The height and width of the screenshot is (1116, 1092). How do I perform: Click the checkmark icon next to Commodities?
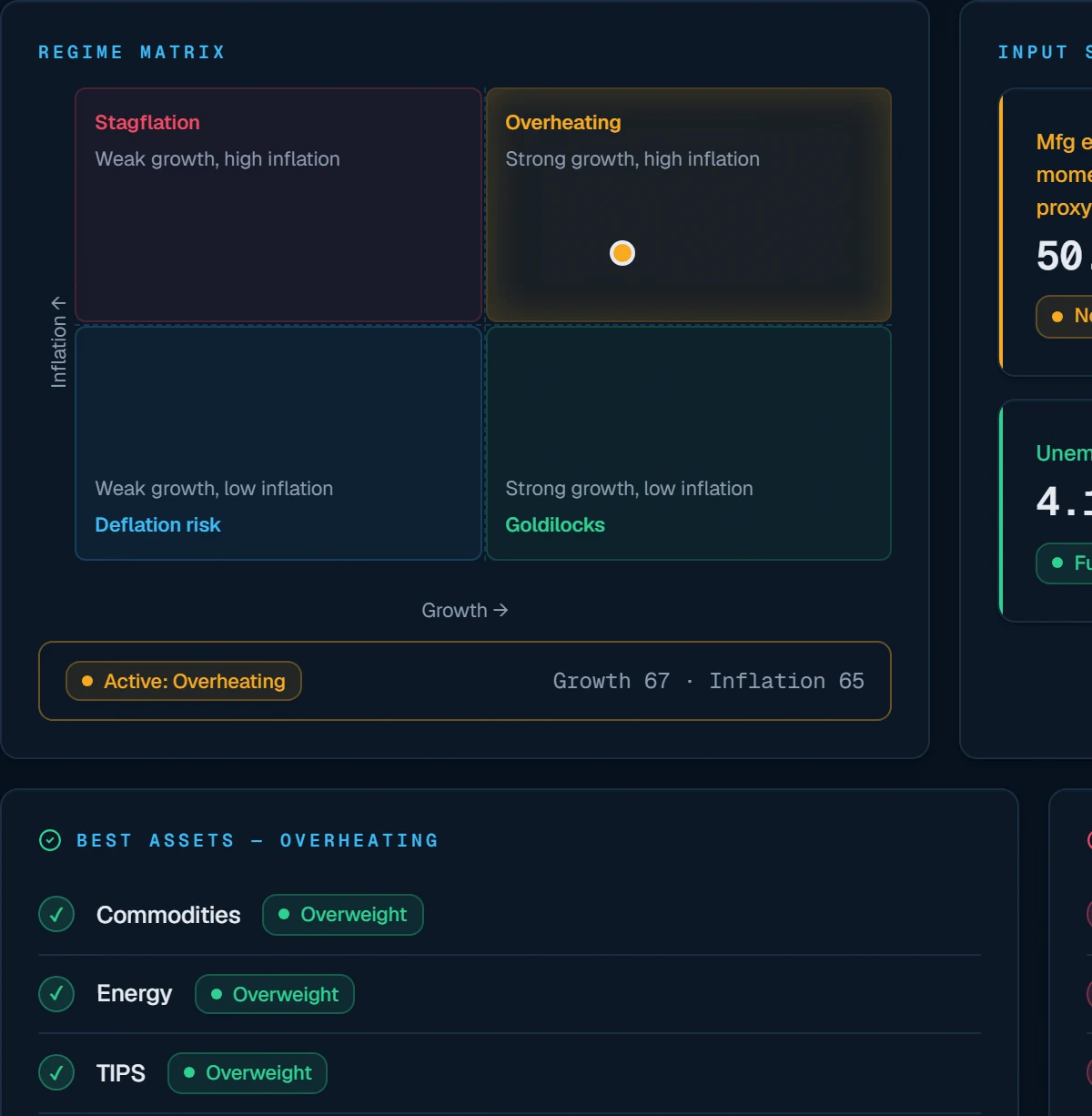click(x=56, y=915)
